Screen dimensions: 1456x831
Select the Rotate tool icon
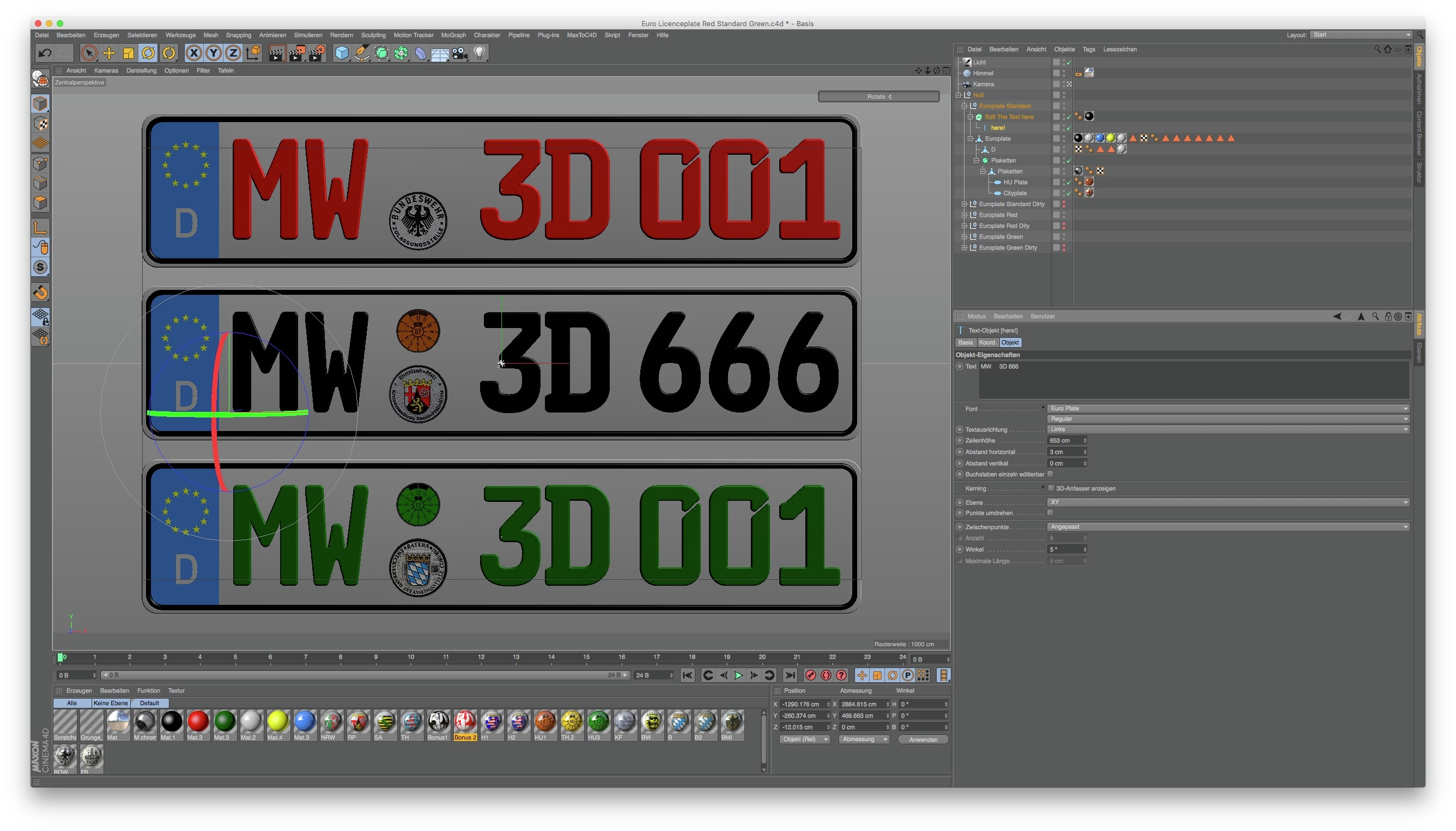[148, 53]
